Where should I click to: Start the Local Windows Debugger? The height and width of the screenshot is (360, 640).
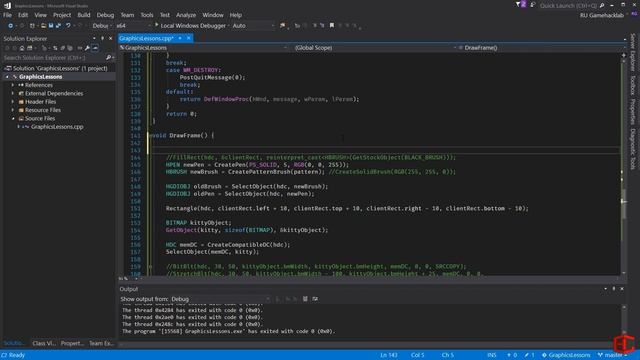(x=191, y=26)
